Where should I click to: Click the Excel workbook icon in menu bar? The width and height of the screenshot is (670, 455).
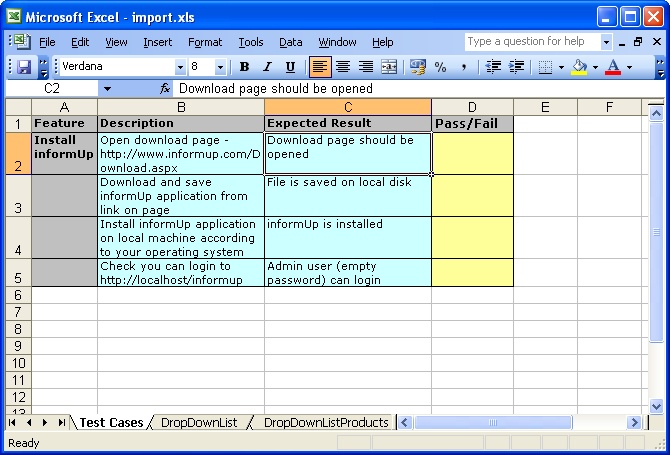pyautogui.click(x=21, y=41)
